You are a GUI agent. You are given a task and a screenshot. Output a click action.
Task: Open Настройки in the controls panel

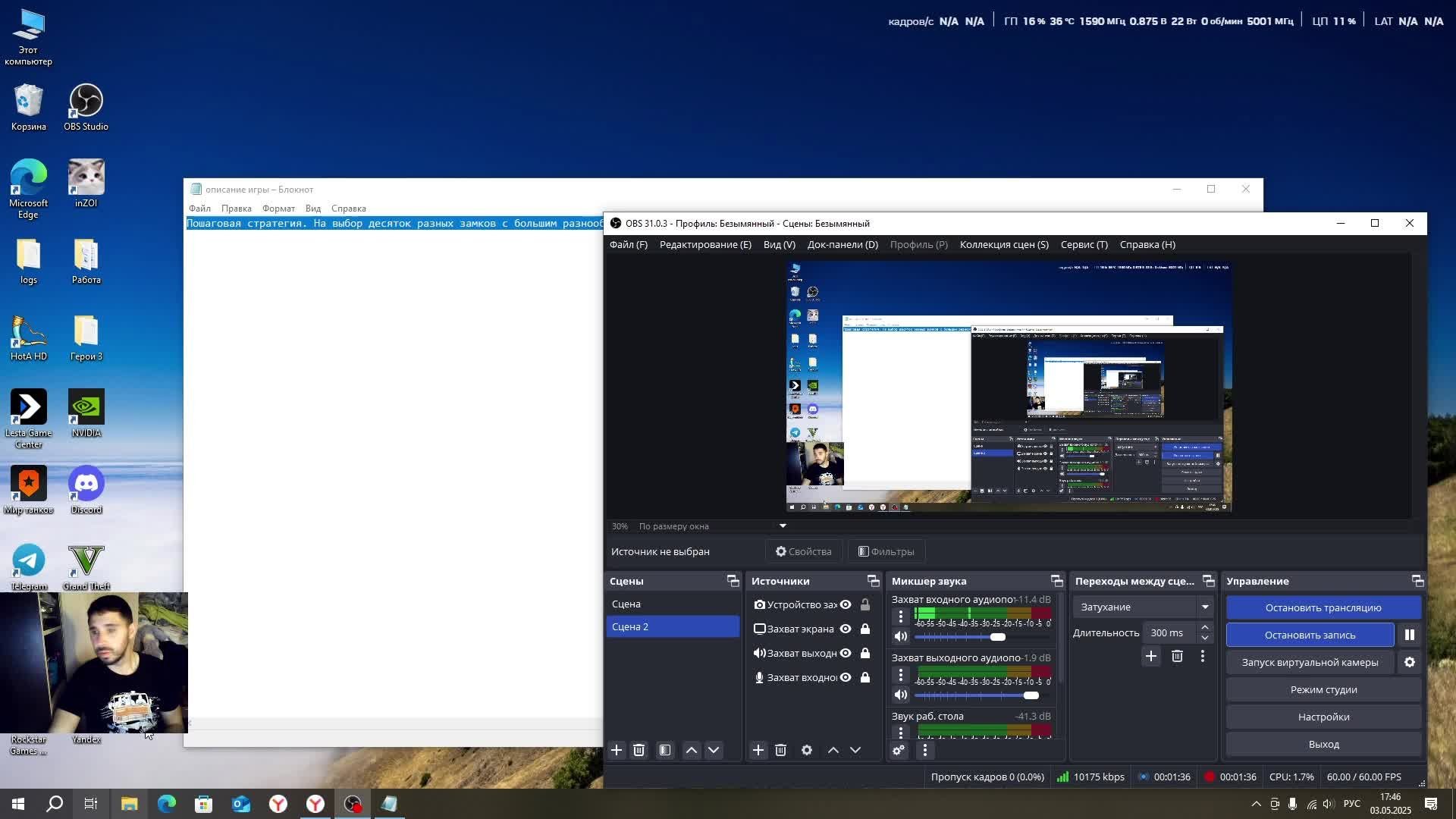coord(1323,717)
